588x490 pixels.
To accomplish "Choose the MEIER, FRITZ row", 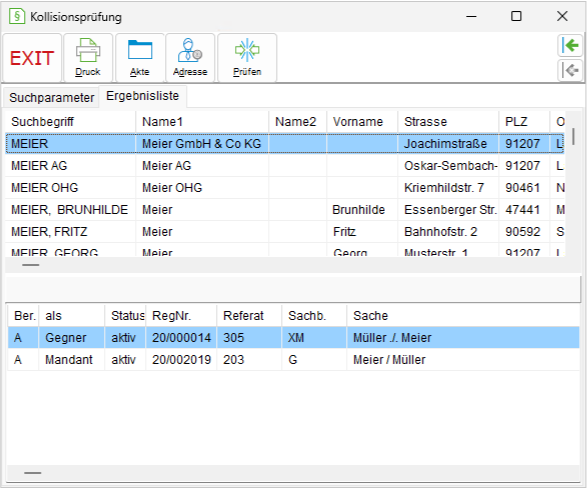I will pyautogui.click(x=285, y=232).
